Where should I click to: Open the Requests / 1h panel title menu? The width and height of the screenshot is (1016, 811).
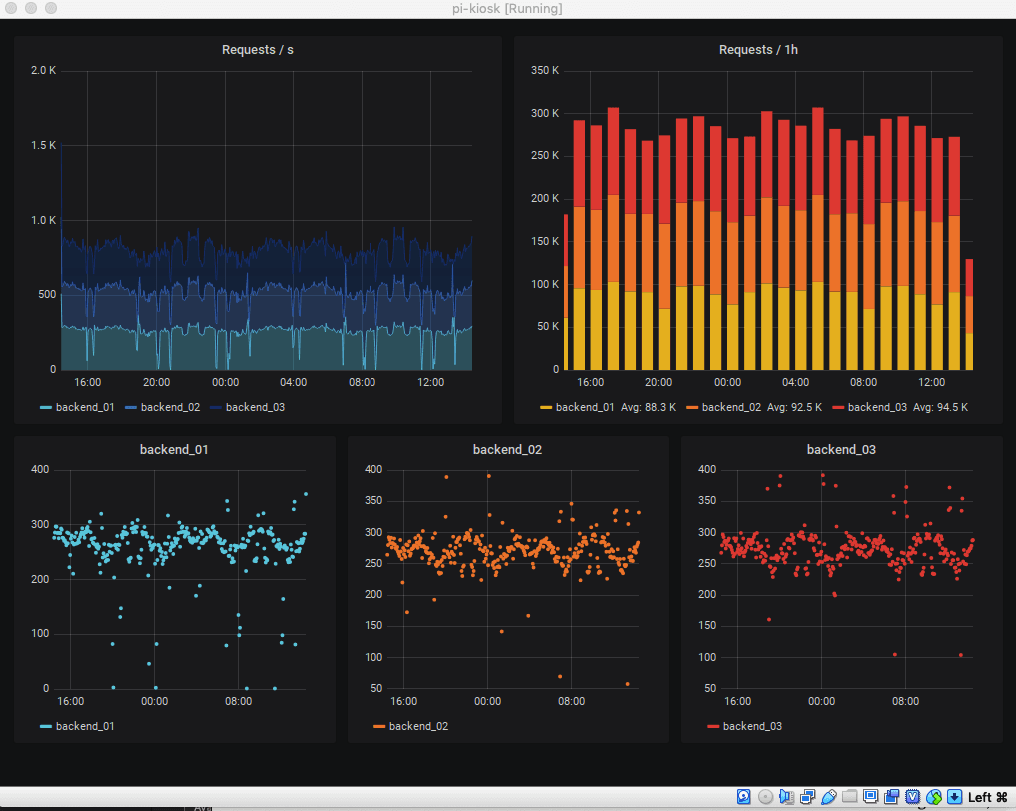(x=758, y=50)
